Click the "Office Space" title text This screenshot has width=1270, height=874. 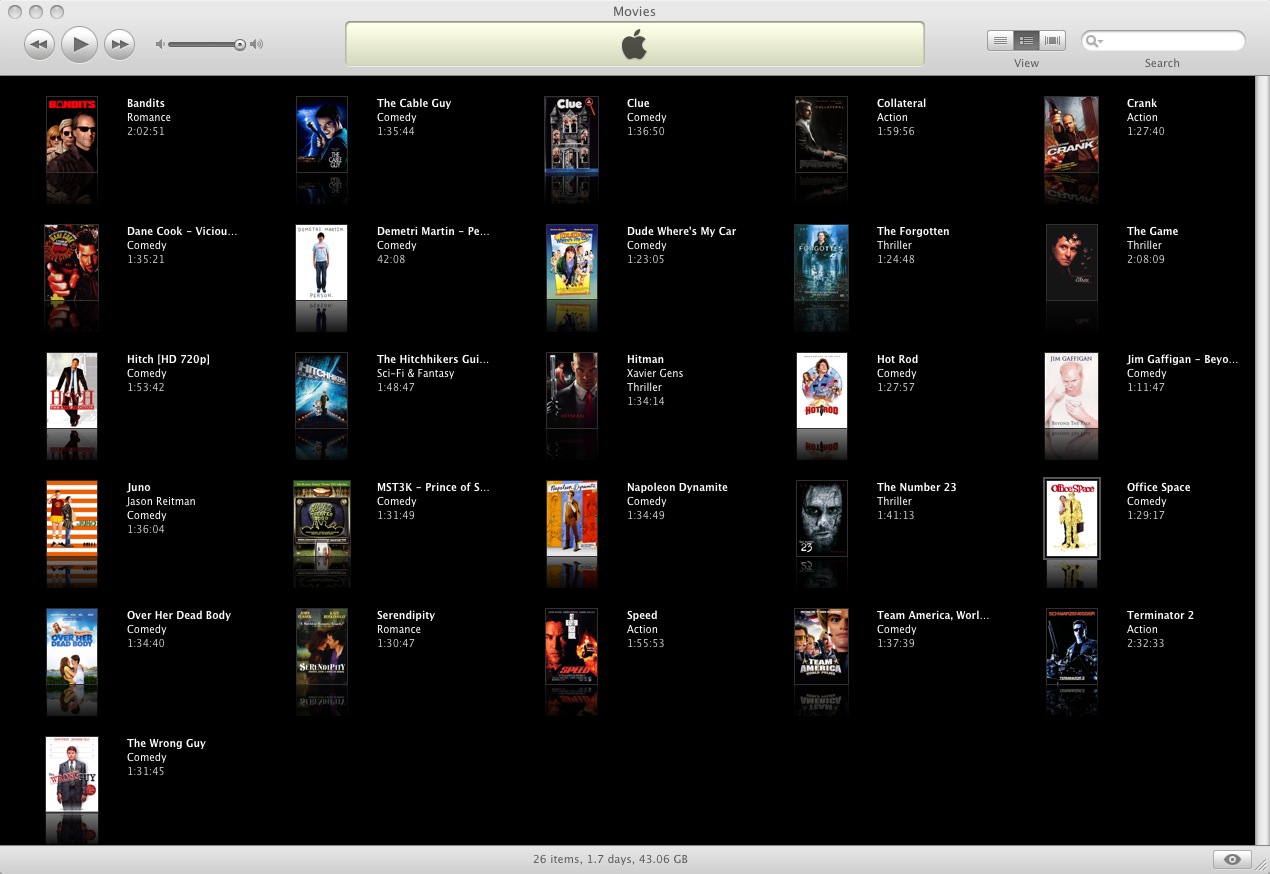(x=1158, y=487)
